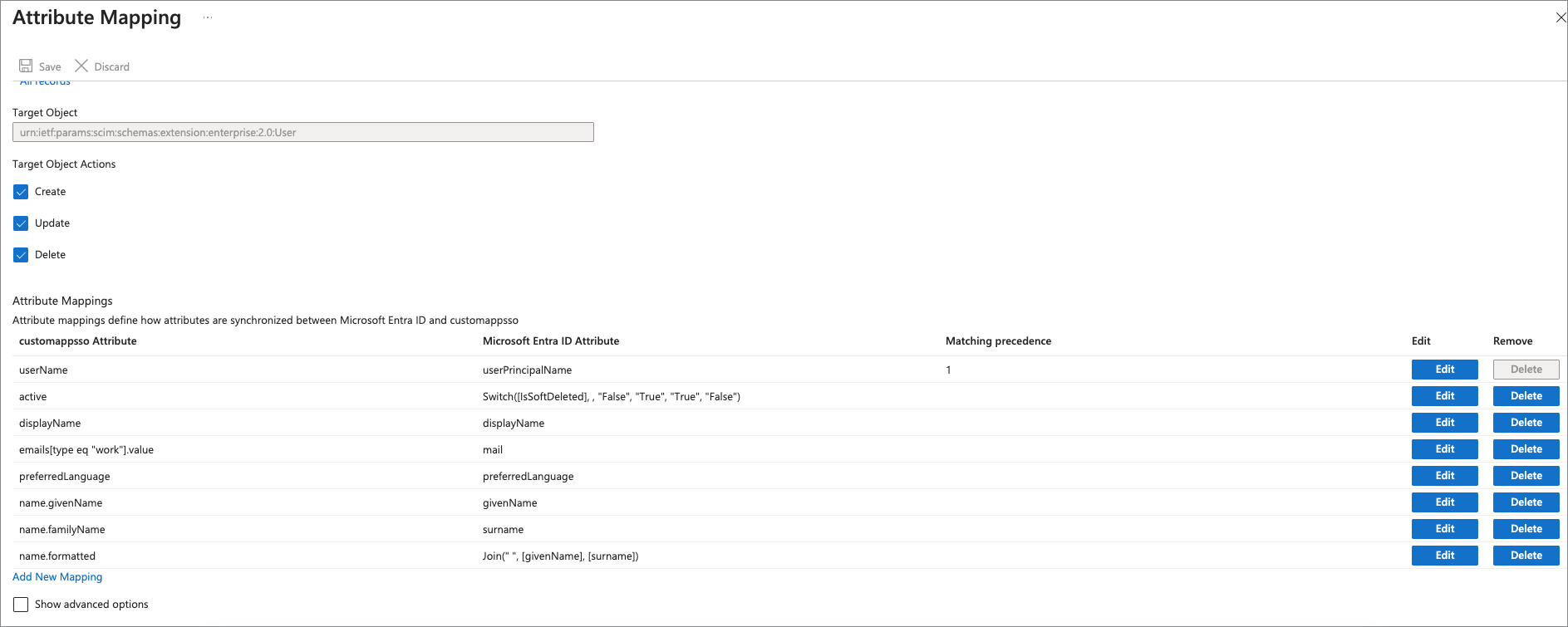This screenshot has width=1568, height=627.
Task: Open the ellipsis more options menu
Action: tap(208, 17)
